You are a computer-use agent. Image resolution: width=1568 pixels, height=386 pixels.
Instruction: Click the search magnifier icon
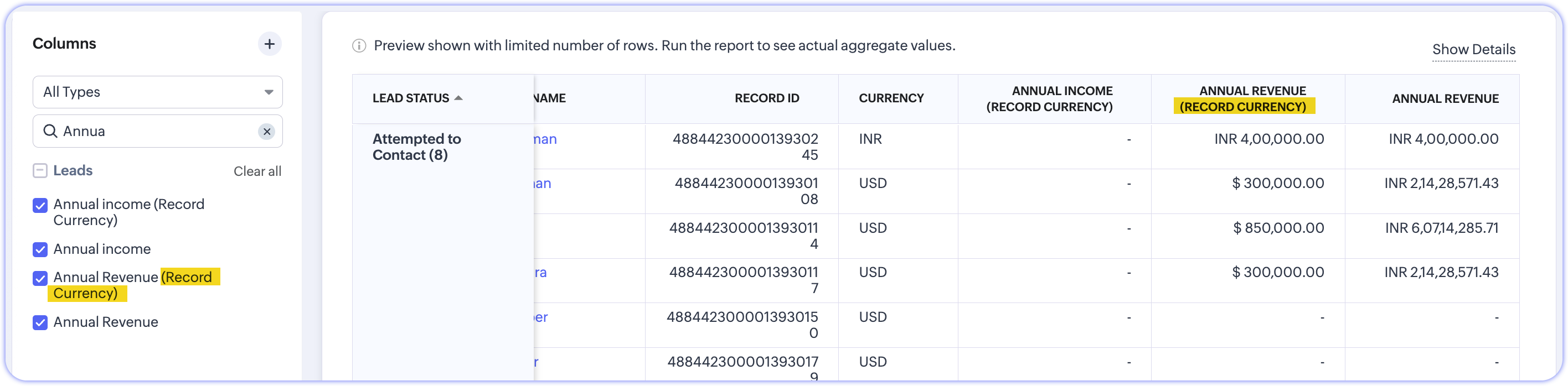coord(50,131)
